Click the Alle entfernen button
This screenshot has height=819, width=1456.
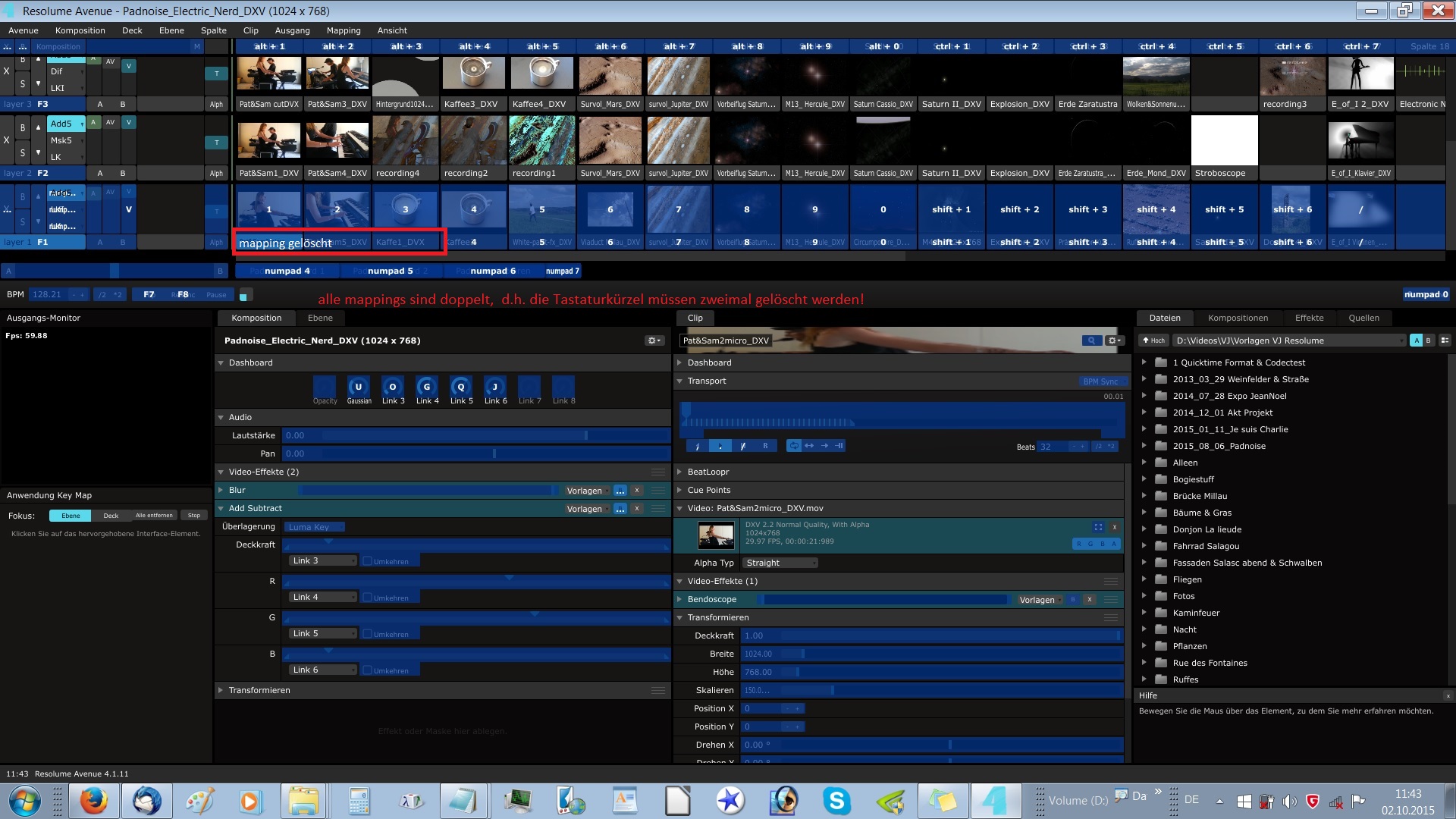click(154, 516)
